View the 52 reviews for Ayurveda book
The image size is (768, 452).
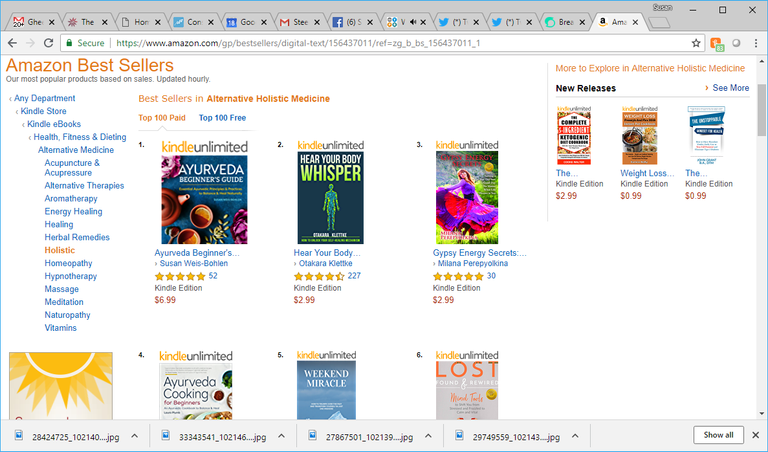213,276
